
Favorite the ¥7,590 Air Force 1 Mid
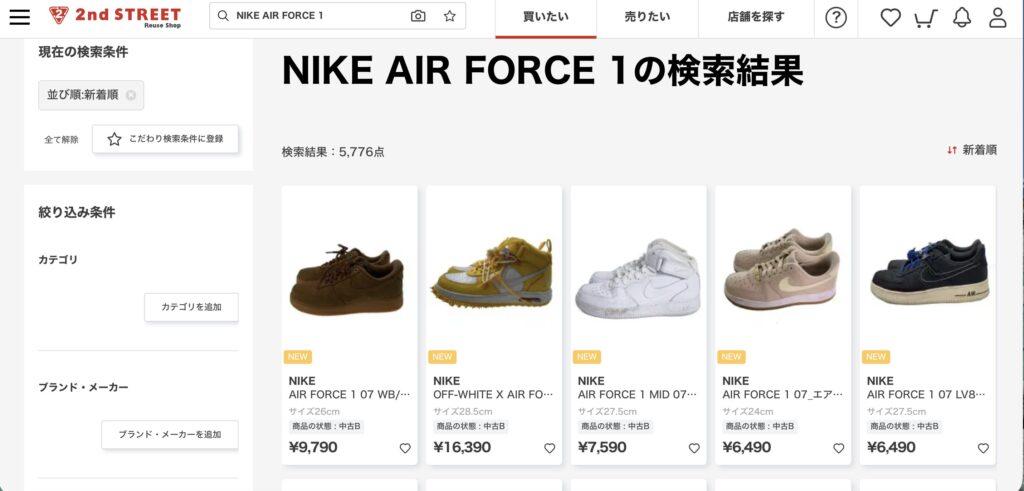tap(694, 448)
